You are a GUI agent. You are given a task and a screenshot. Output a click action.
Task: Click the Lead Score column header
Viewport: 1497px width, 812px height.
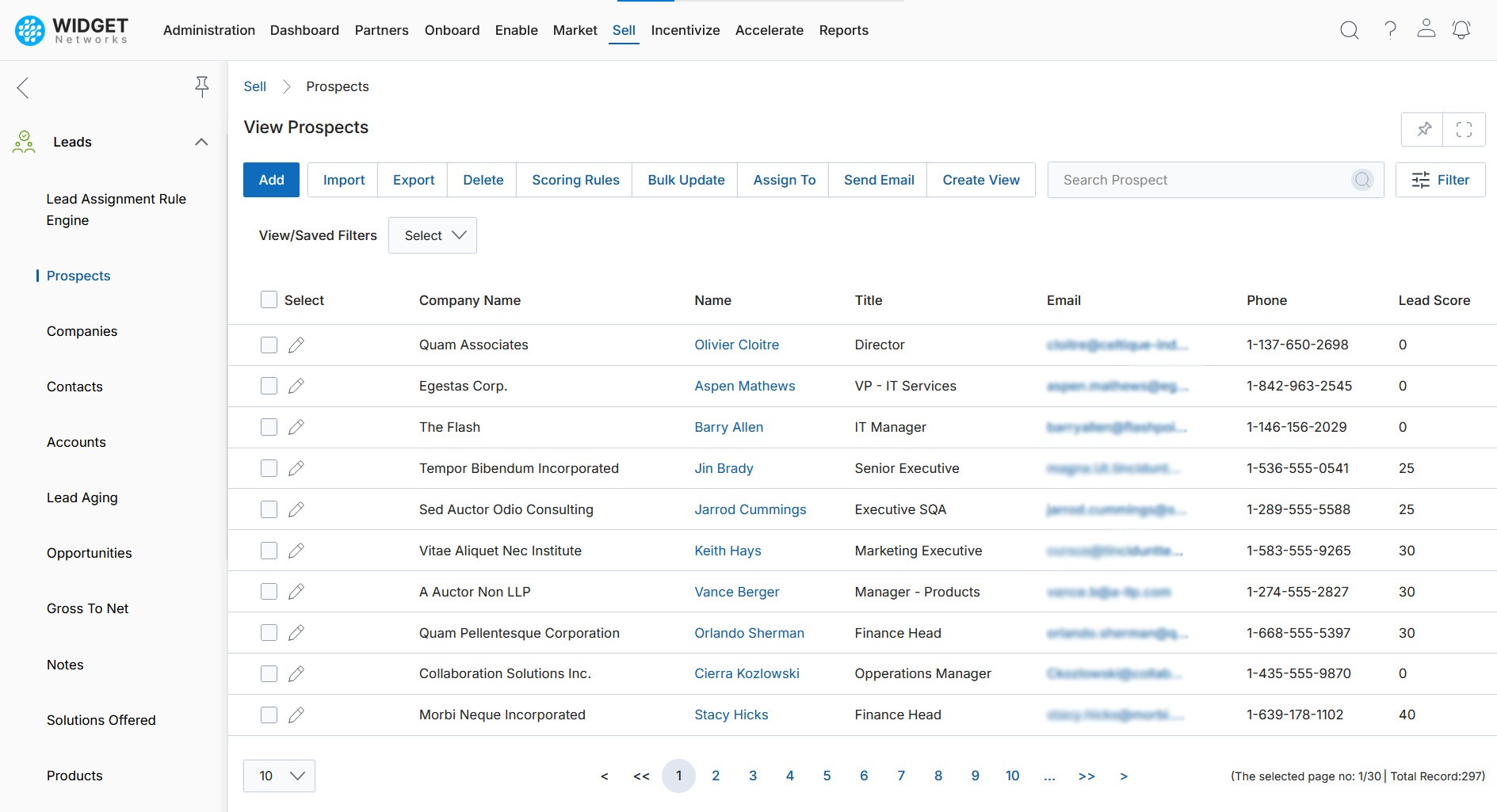click(1434, 300)
